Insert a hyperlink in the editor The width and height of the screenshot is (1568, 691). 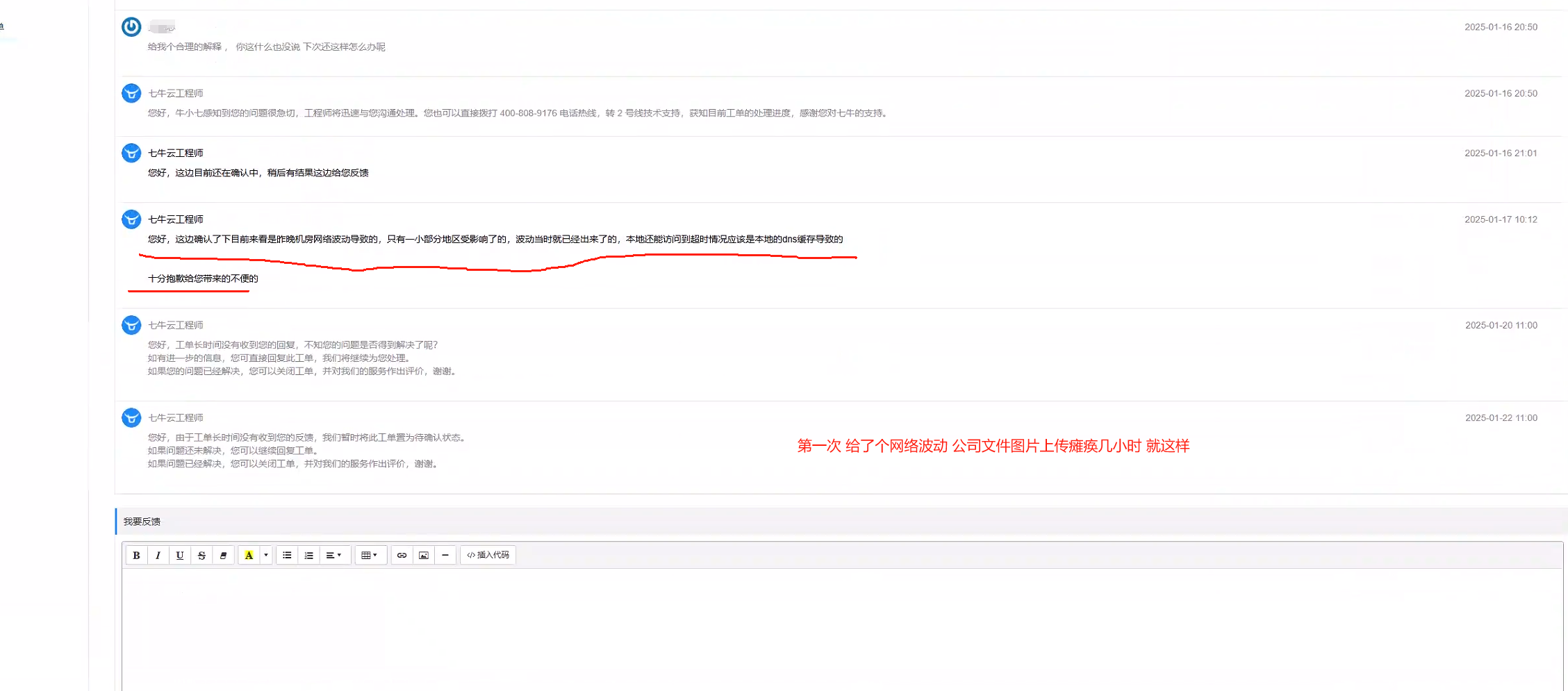pos(401,555)
